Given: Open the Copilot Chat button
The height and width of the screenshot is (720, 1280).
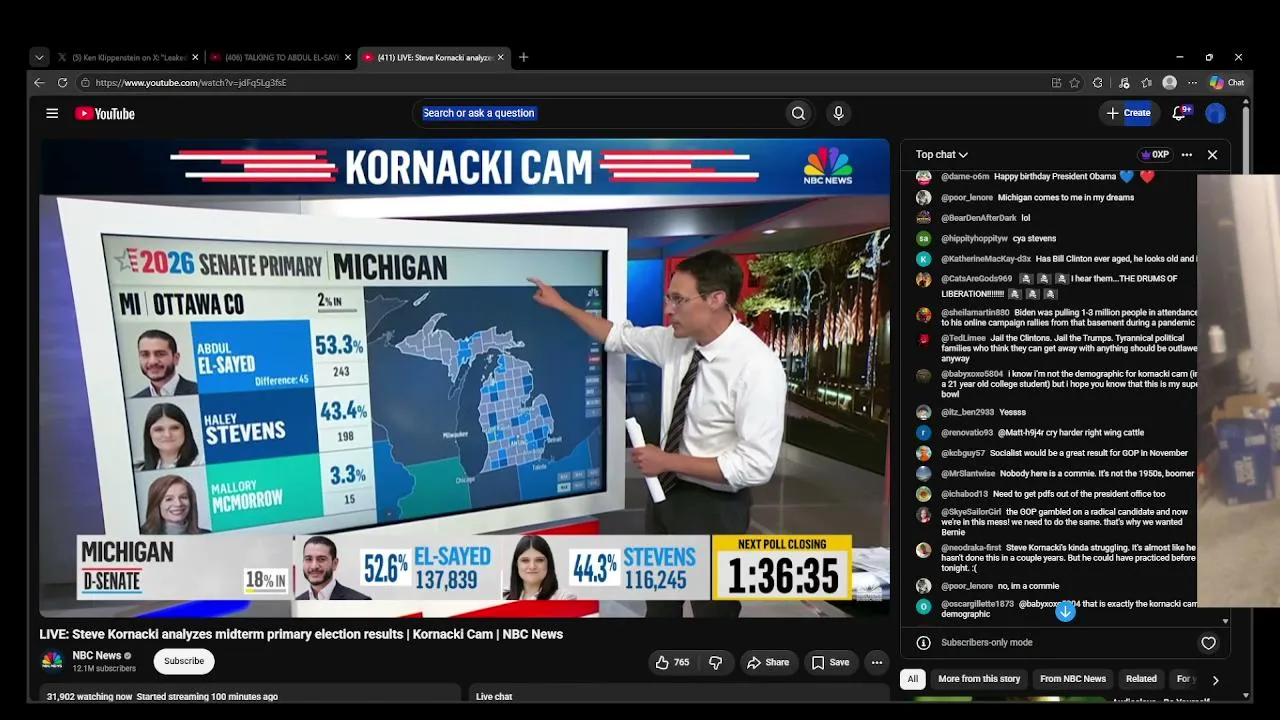Looking at the screenshot, I should coord(1227,83).
